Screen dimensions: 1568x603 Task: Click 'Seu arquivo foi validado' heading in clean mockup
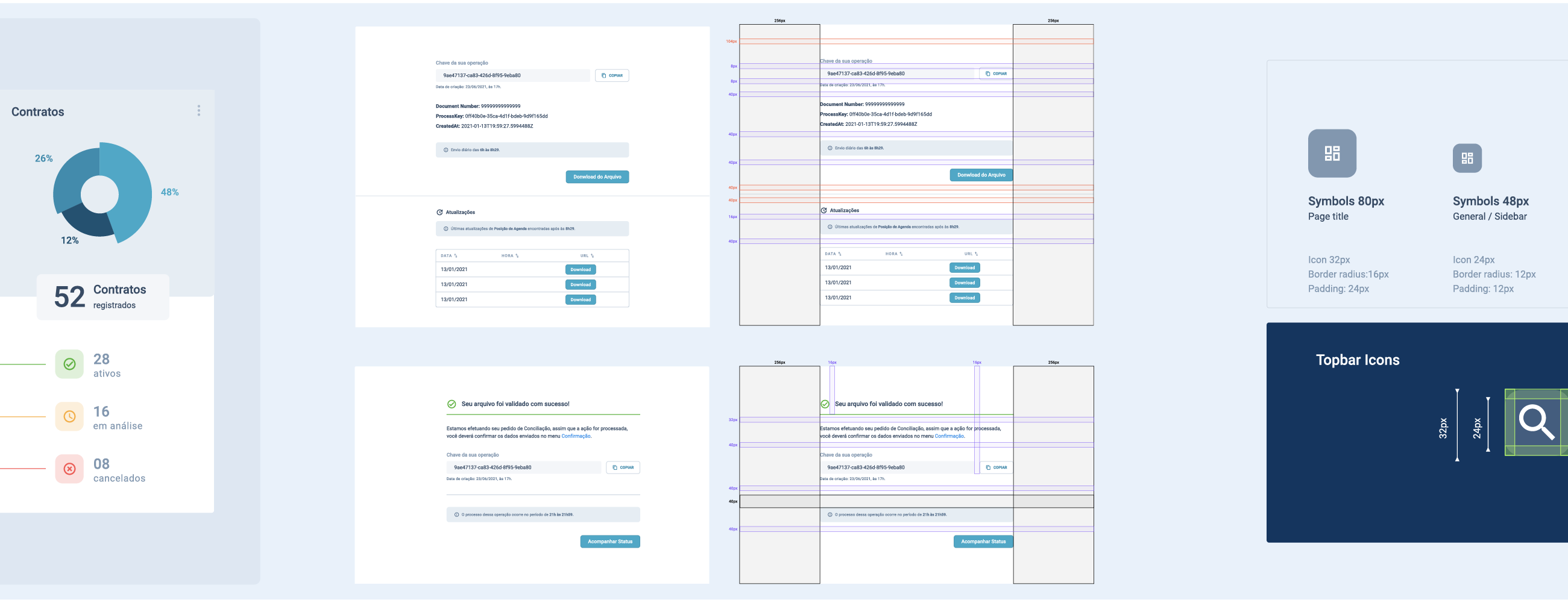(515, 404)
